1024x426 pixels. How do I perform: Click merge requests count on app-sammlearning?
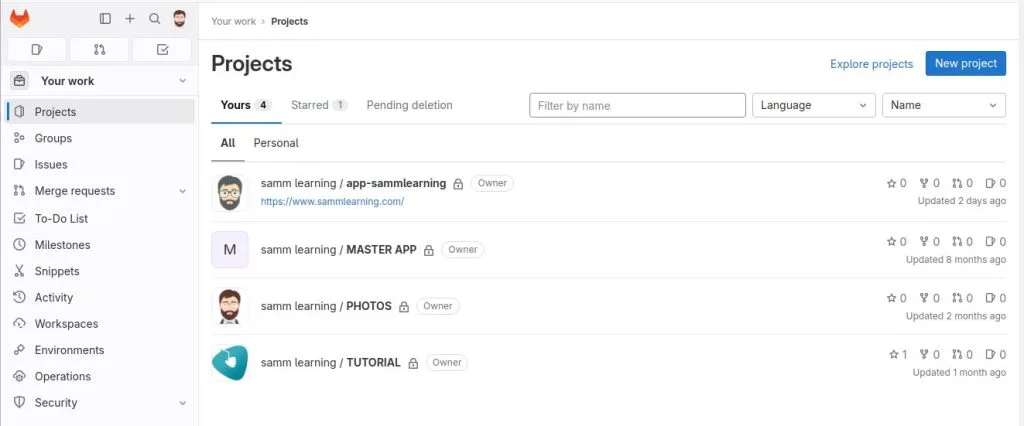coord(963,184)
